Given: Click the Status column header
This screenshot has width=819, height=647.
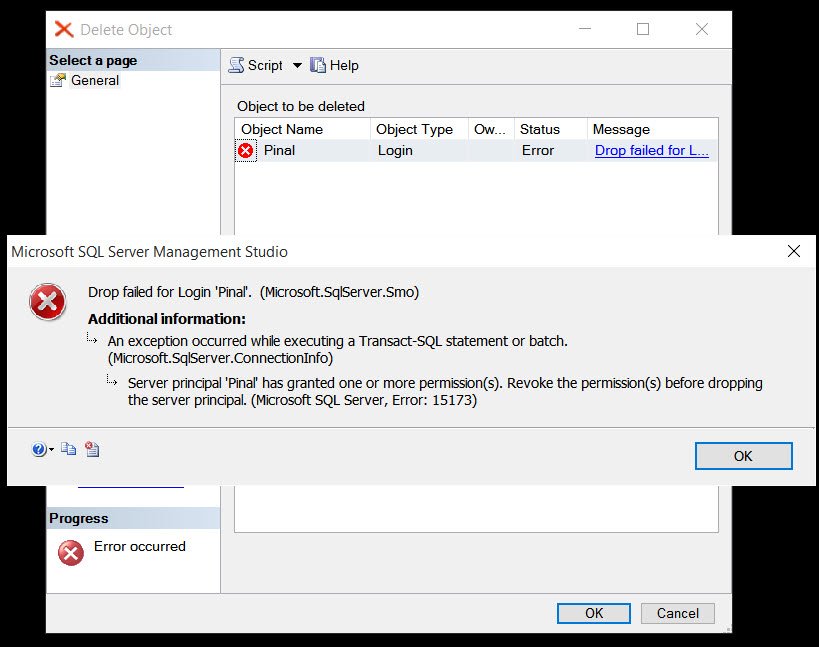Looking at the screenshot, I should (551, 129).
